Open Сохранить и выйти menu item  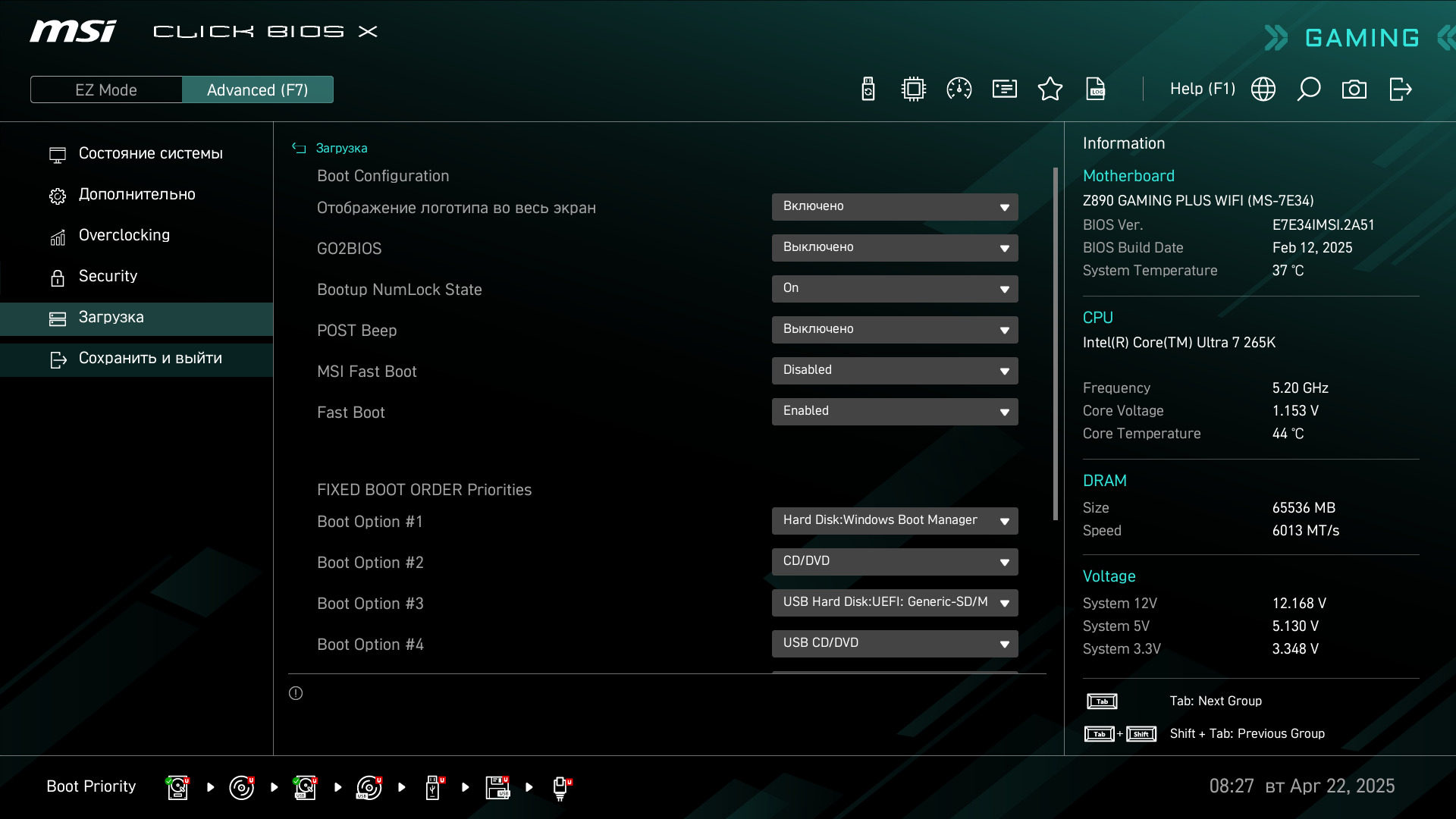[136, 359]
